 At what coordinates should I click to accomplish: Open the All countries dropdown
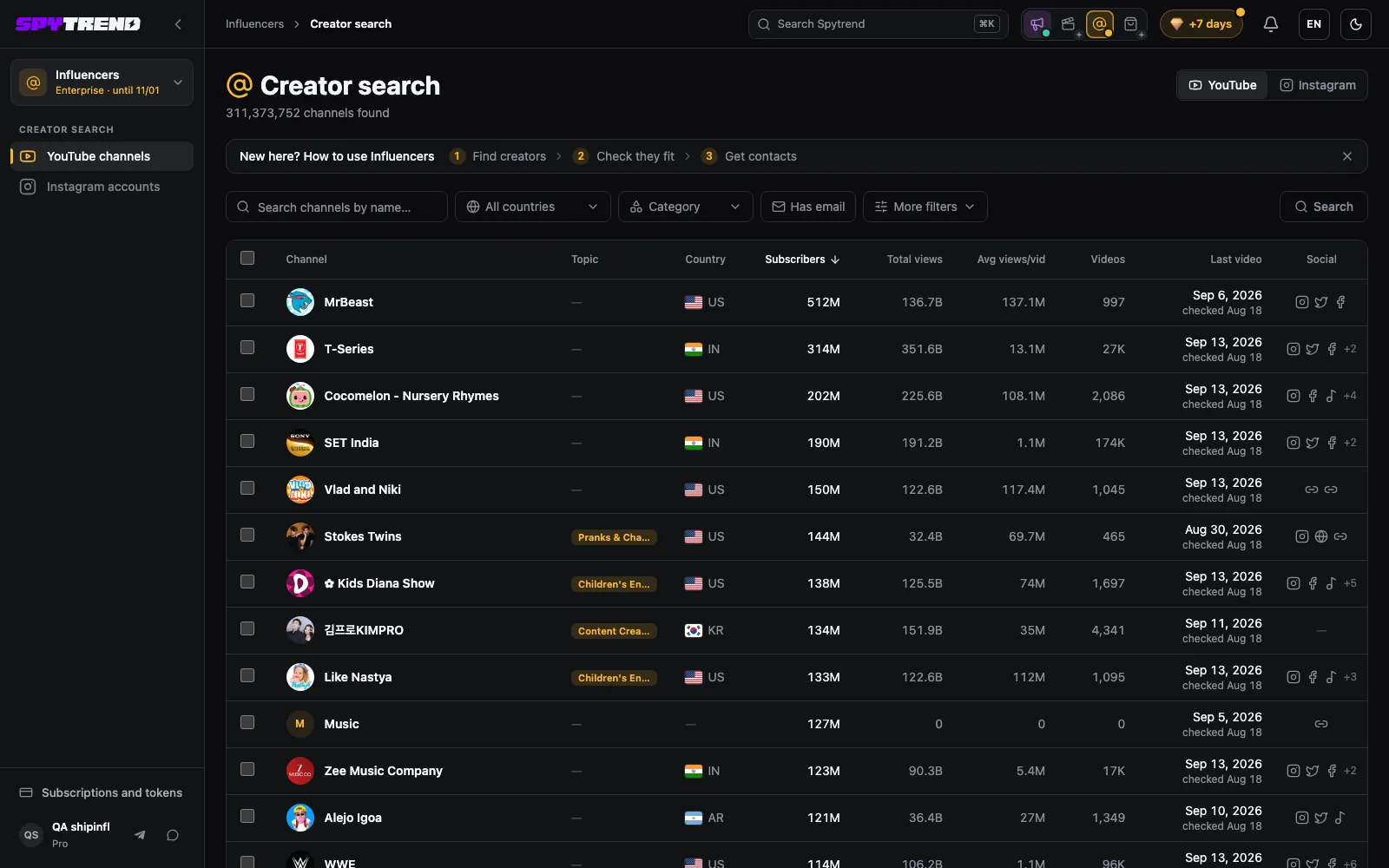[x=533, y=207]
